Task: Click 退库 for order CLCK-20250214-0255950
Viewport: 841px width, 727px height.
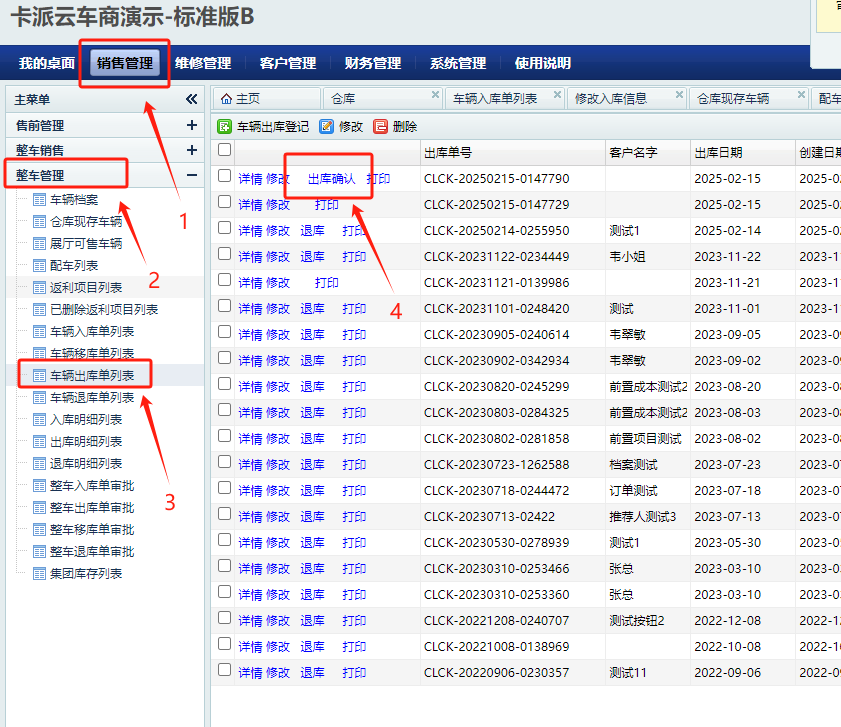Action: click(x=312, y=231)
